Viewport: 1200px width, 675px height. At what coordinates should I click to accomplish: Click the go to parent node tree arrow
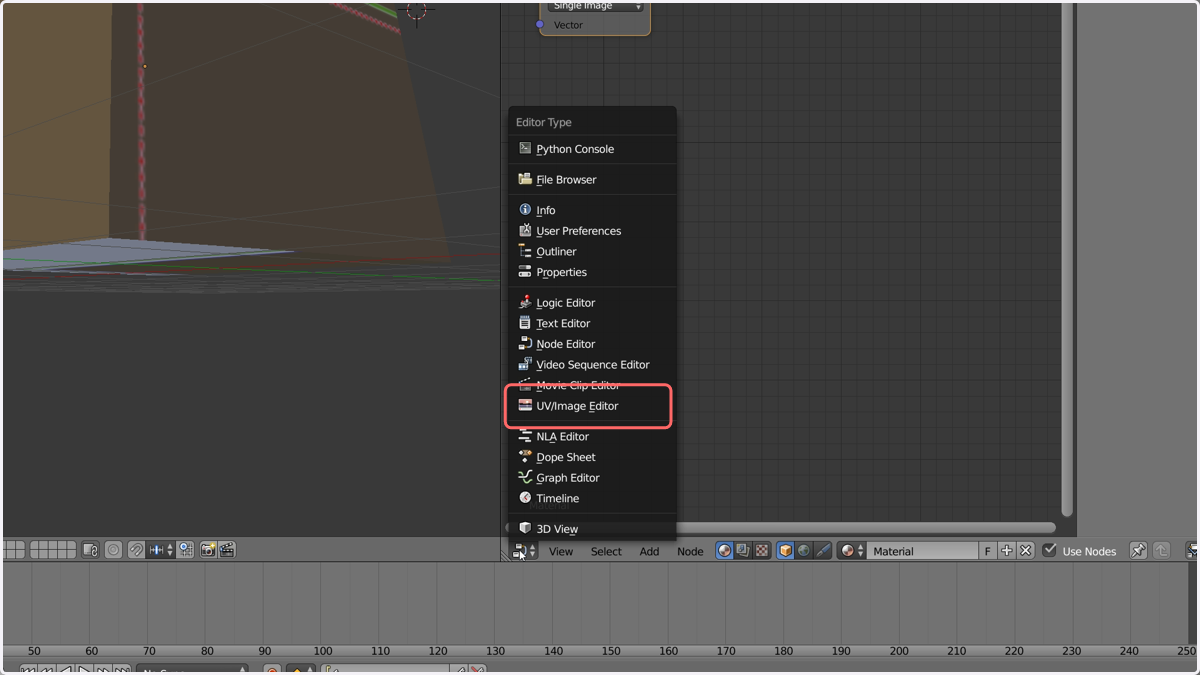(1161, 551)
